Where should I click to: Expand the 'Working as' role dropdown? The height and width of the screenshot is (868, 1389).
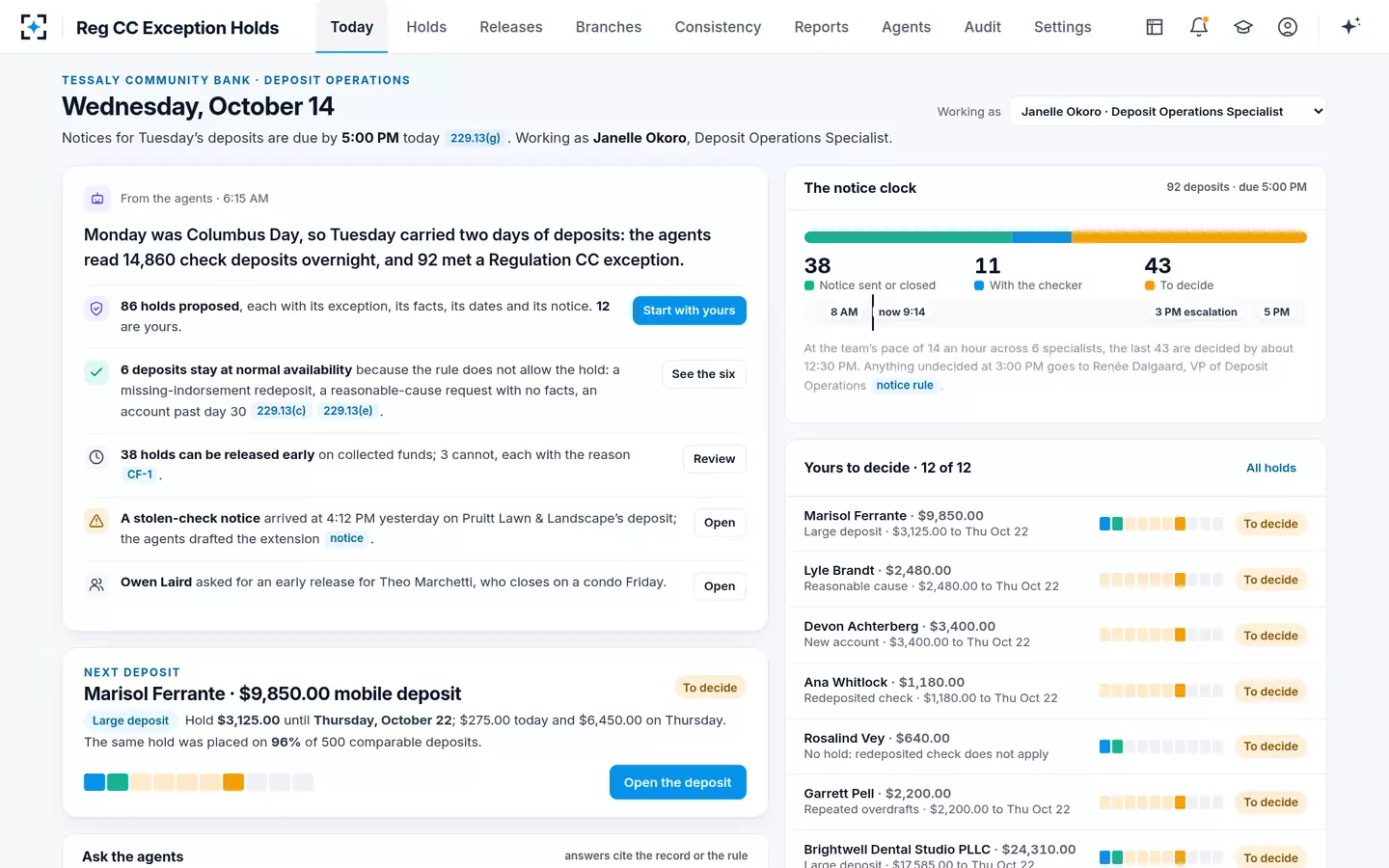tap(1168, 112)
